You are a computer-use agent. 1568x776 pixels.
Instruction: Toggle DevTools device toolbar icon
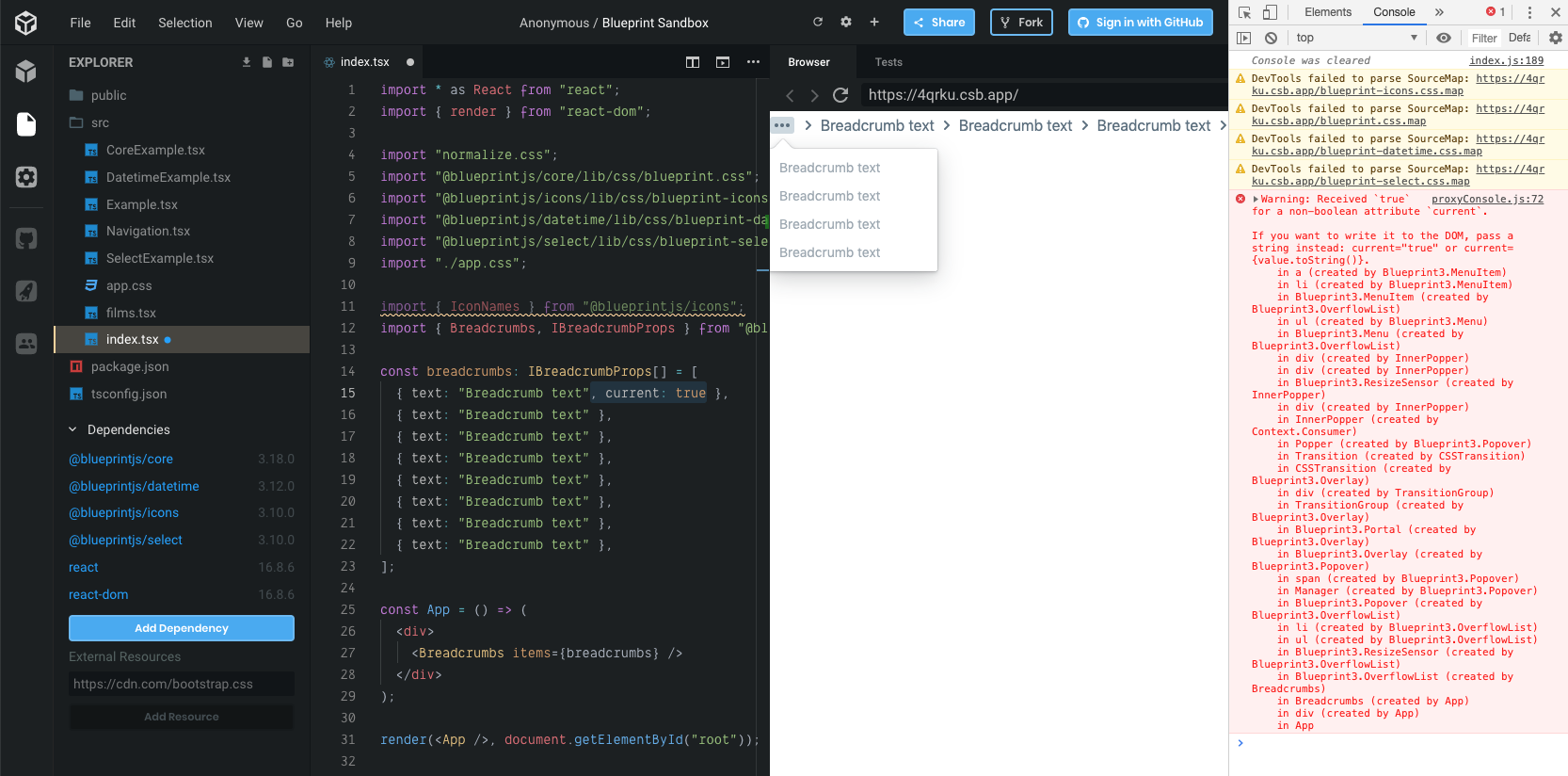point(1270,12)
